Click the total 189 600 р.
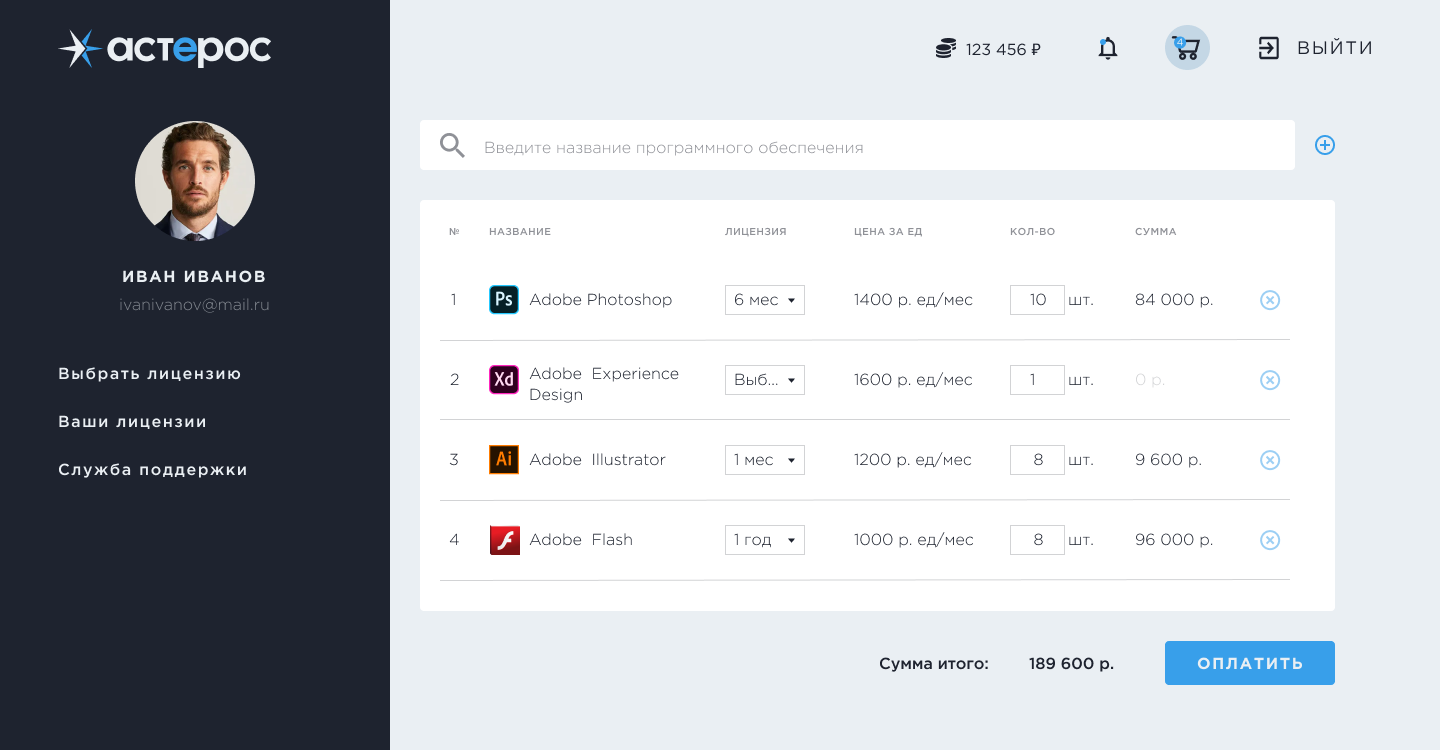Screen dimensions: 1440x750 [x=1071, y=664]
